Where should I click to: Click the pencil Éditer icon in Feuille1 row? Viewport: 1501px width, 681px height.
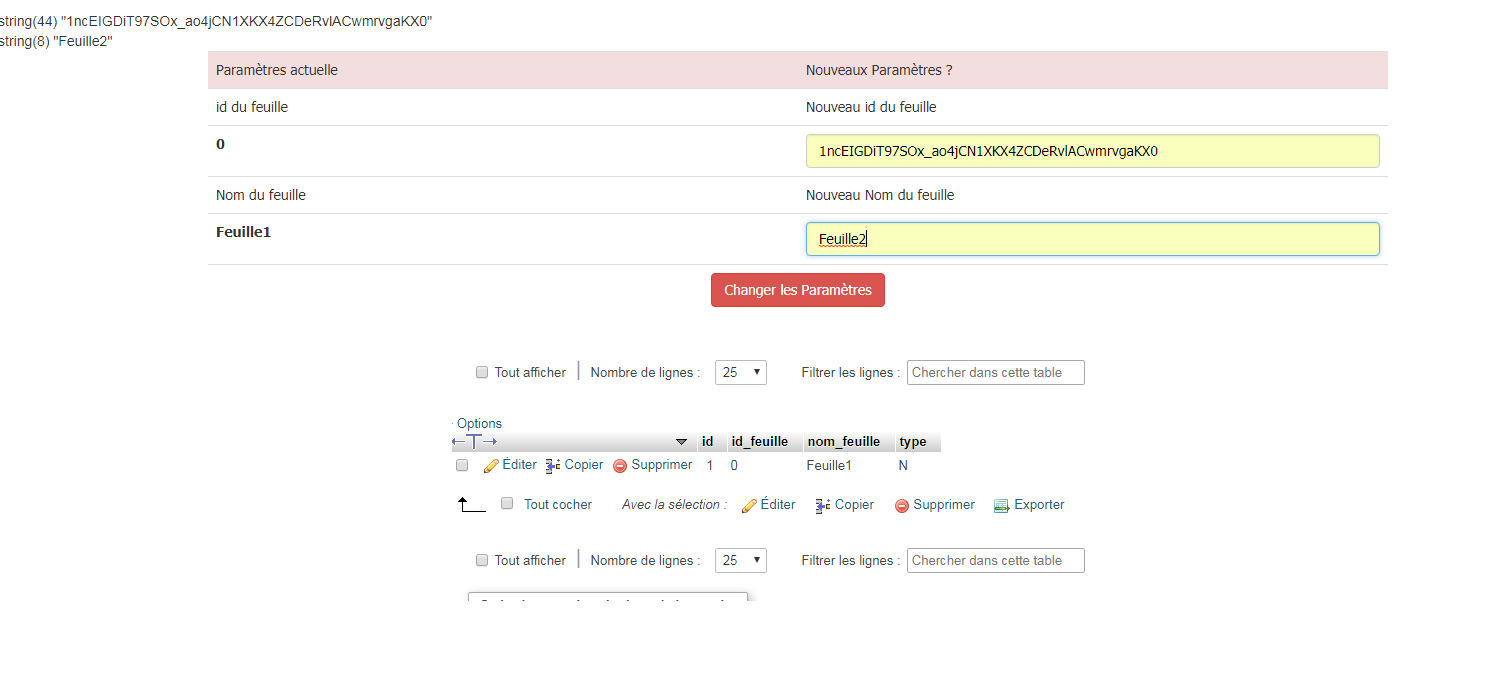click(x=491, y=466)
